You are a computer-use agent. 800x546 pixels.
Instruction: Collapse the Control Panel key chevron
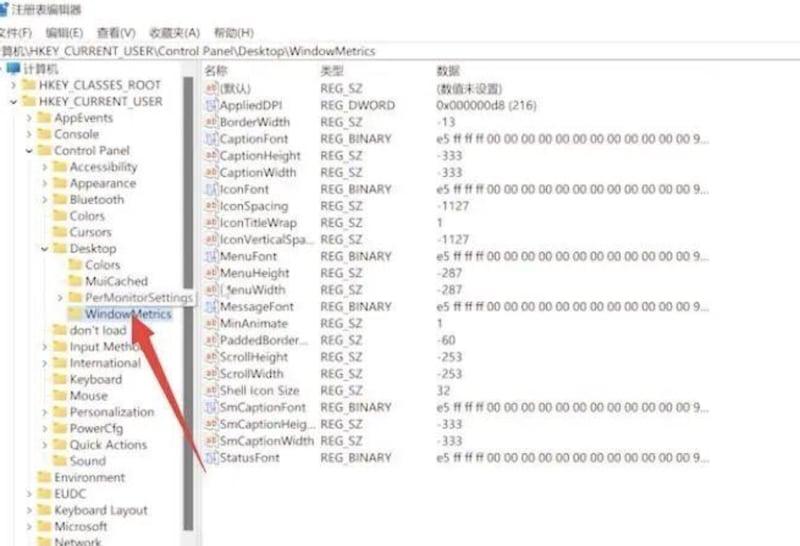[29, 151]
